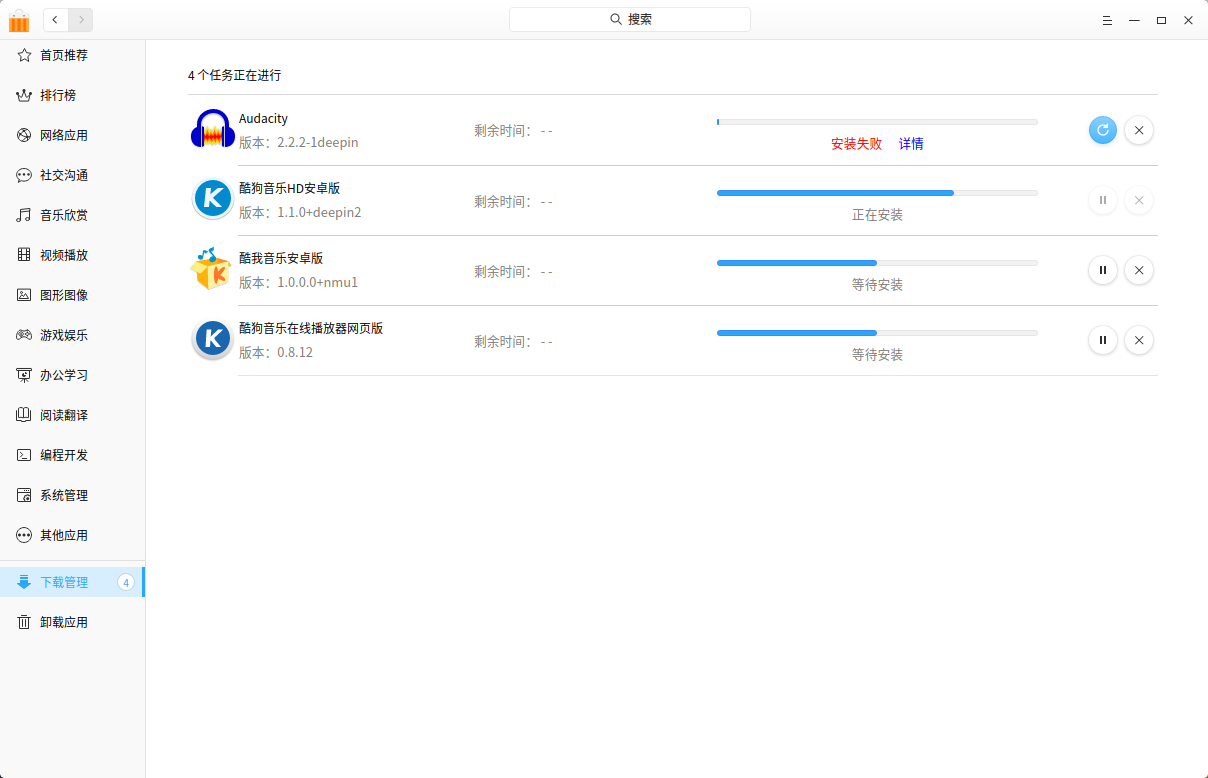Click the 4 个任务正在进行 header

click(x=235, y=75)
